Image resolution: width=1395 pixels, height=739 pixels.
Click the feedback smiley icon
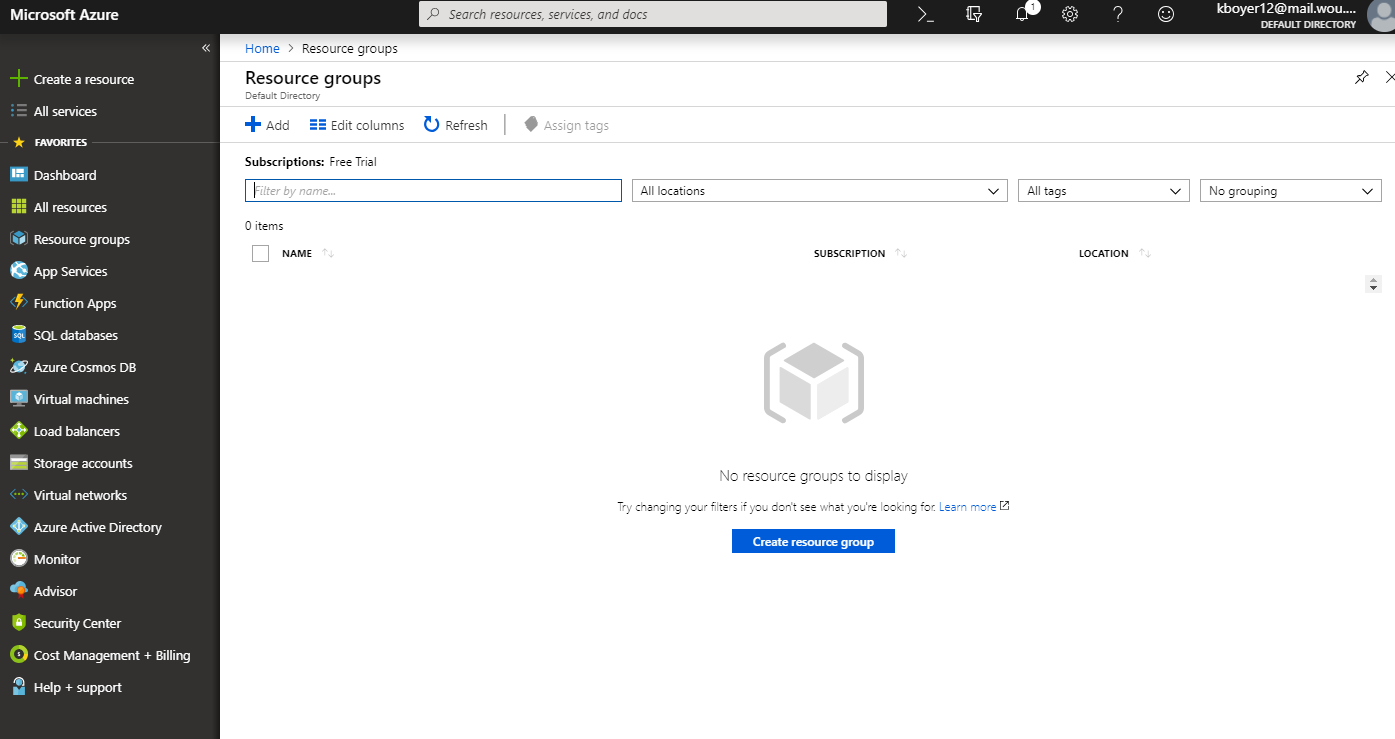1166,14
